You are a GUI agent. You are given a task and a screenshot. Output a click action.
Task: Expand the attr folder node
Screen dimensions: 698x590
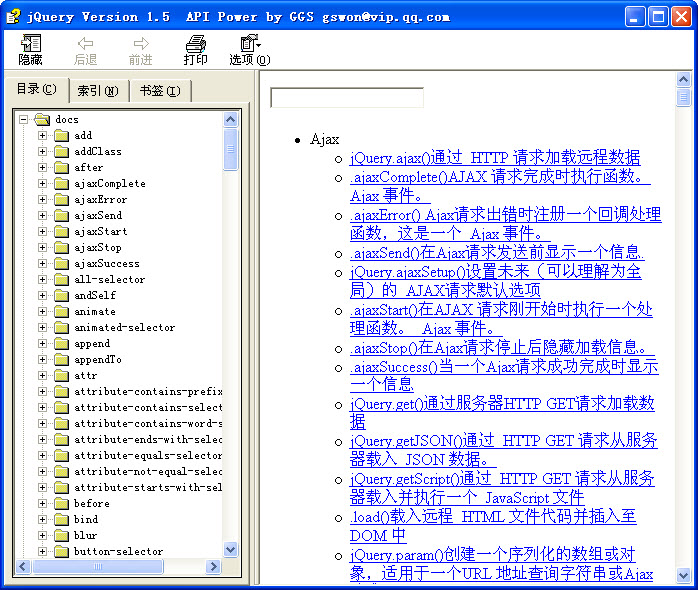pyautogui.click(x=42, y=375)
